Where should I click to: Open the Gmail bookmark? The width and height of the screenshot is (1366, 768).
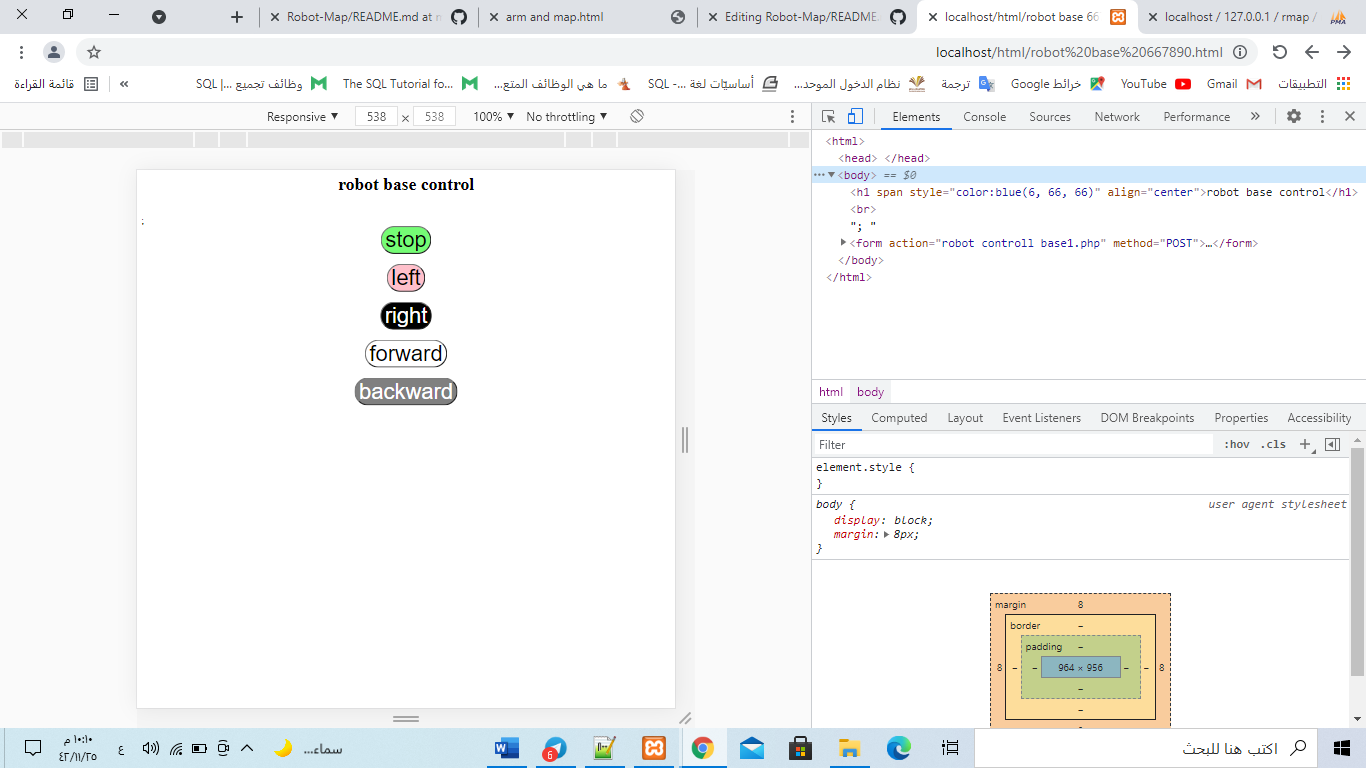1234,84
